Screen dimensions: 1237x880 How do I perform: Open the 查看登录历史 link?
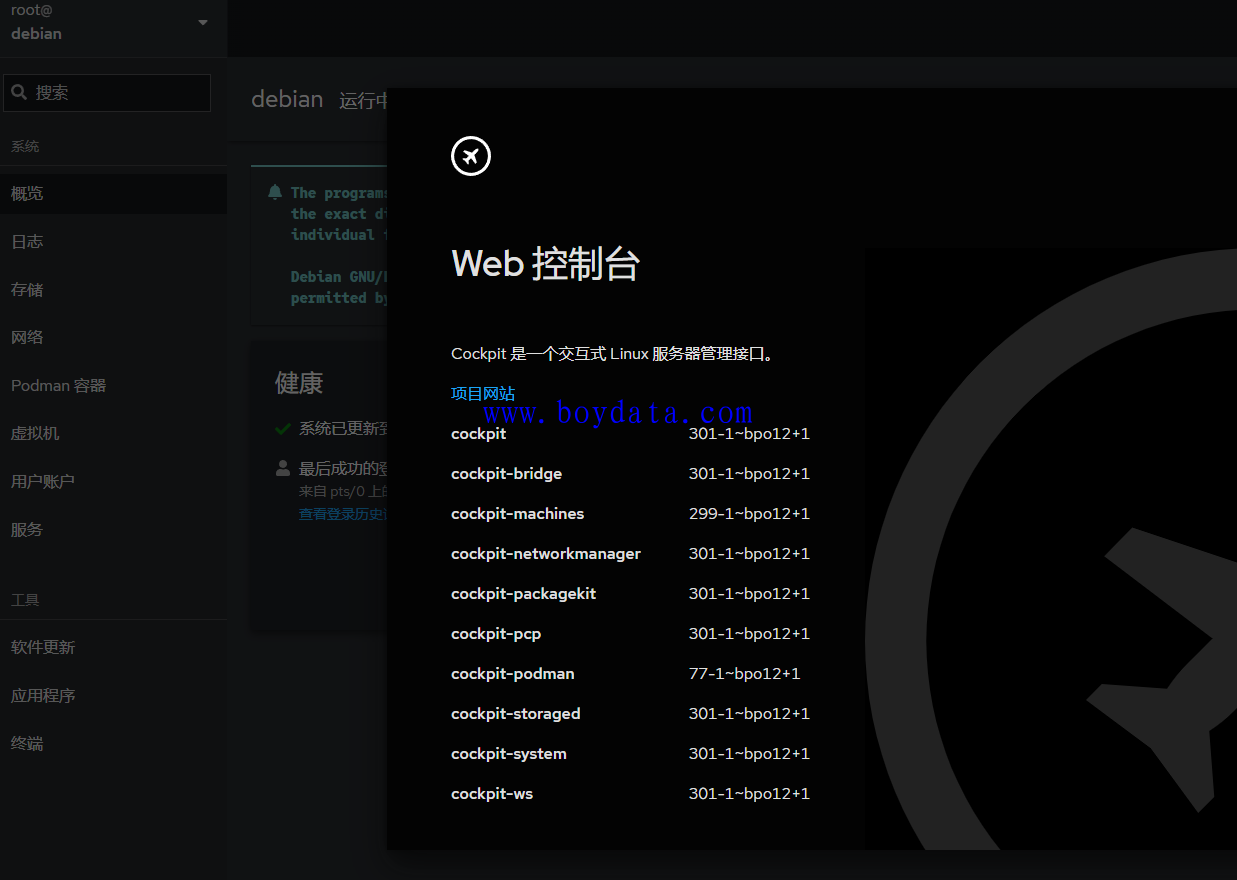[x=343, y=514]
